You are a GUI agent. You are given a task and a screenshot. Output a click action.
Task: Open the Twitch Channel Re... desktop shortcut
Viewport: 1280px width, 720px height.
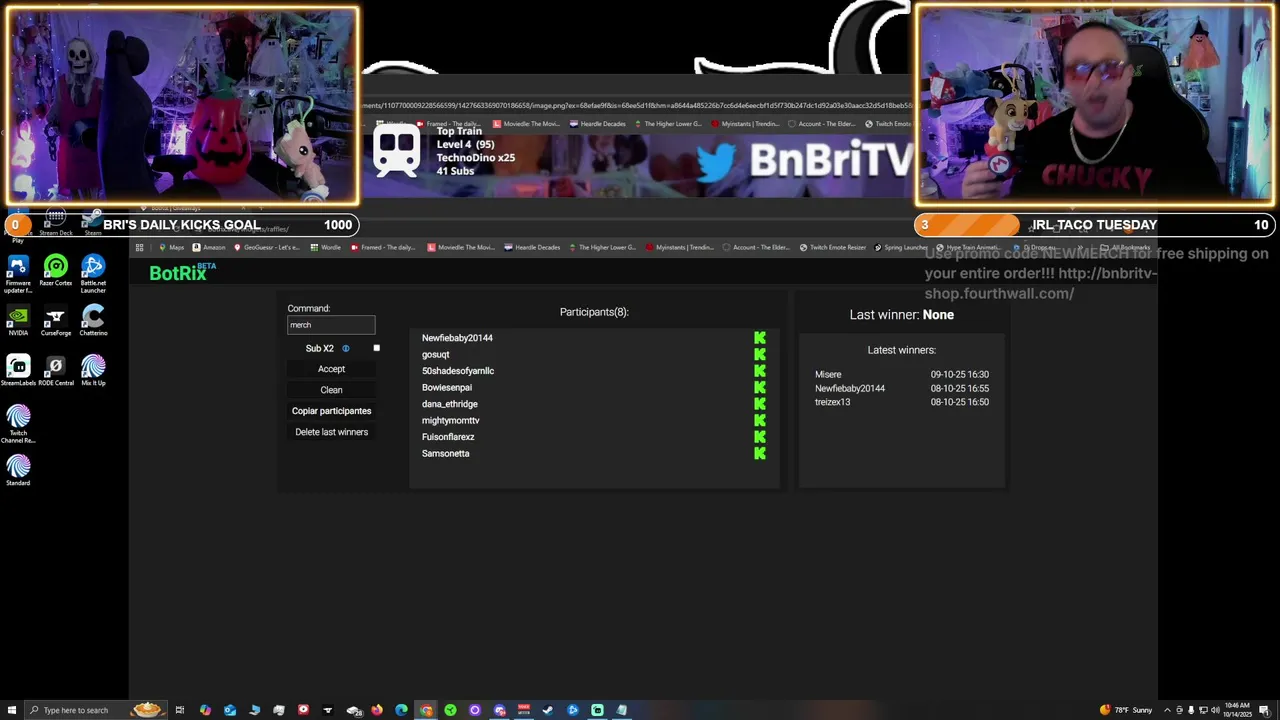18,424
